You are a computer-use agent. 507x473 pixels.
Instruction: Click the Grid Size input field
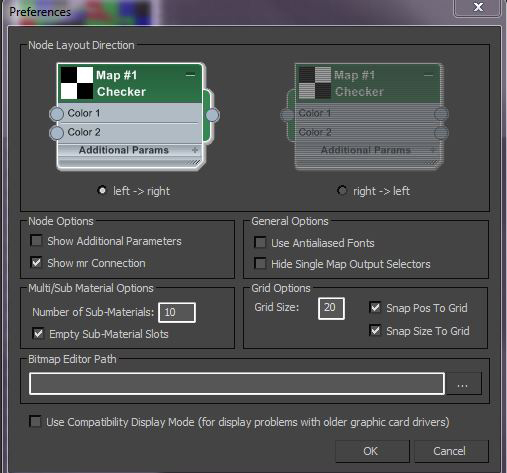click(331, 308)
